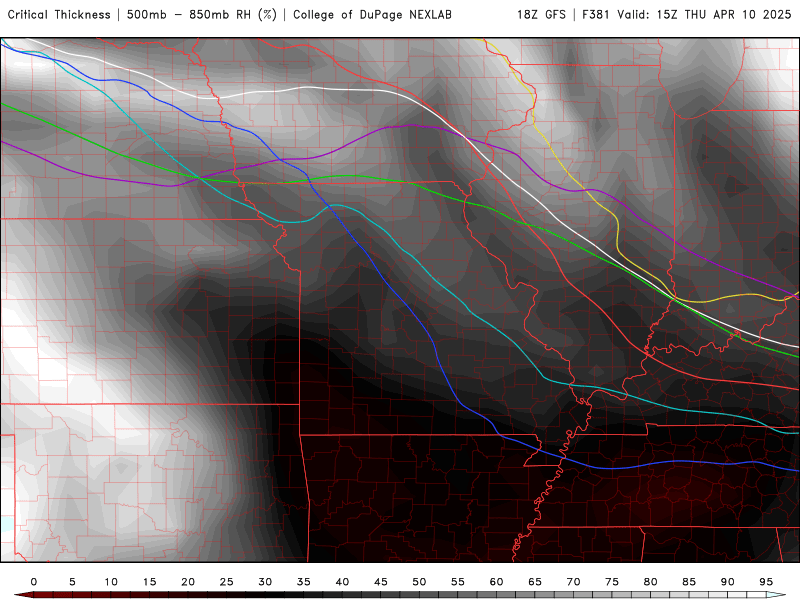This screenshot has height=600, width=800.
Task: Click the "500mb – 850mb RH (%)" label
Action: coord(202,15)
